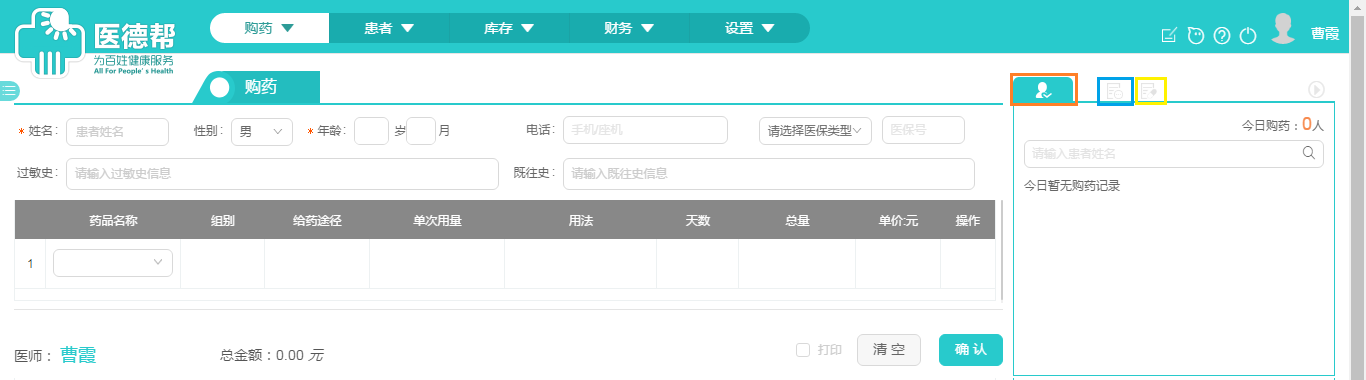The image size is (1366, 380).
Task: Click the 今日购药 count text
Action: [1283, 125]
